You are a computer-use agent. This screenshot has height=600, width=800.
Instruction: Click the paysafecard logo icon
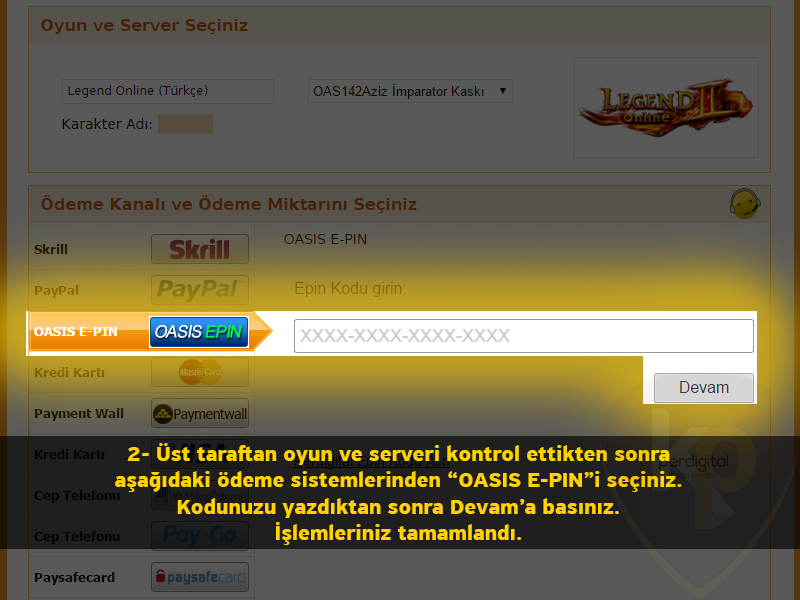coord(199,577)
